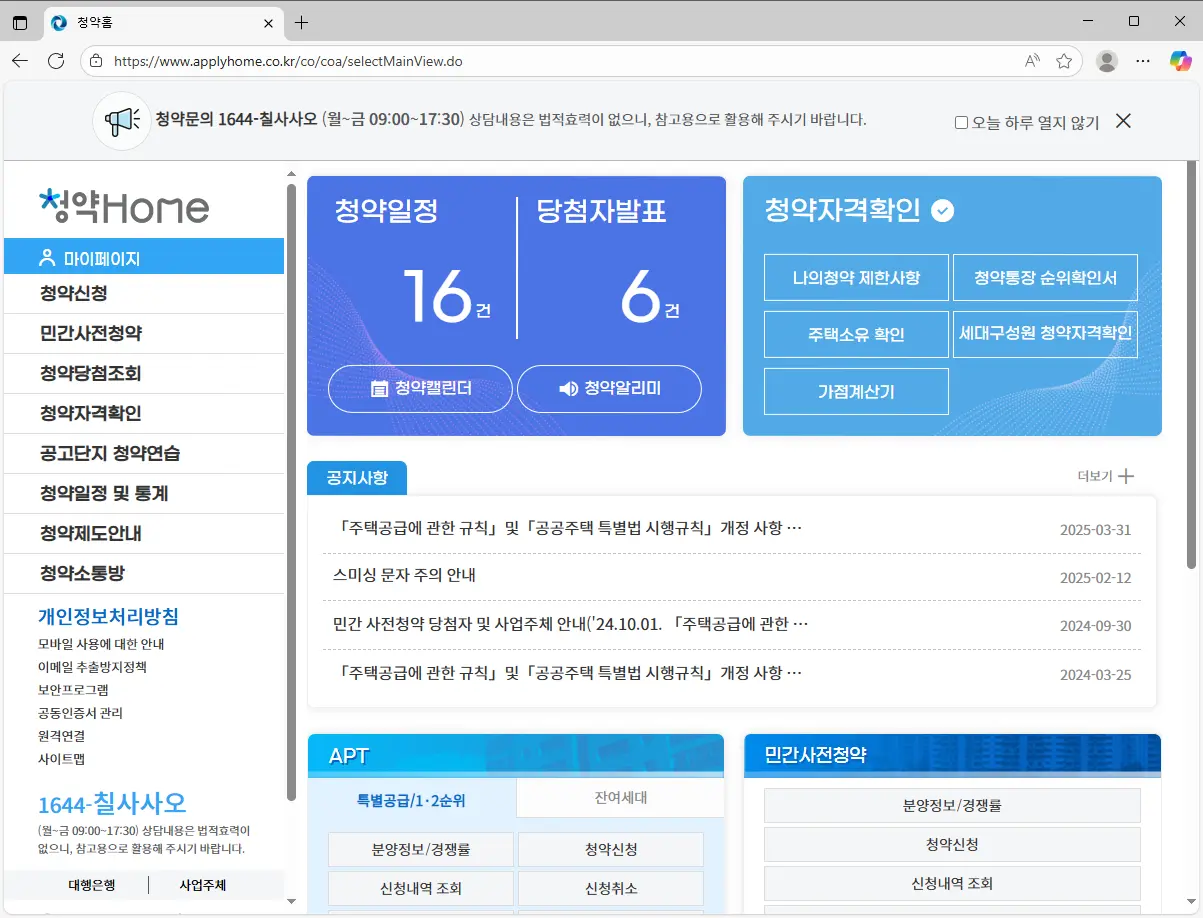Click the 청약Home logo
The width and height of the screenshot is (1203, 918).
click(124, 206)
